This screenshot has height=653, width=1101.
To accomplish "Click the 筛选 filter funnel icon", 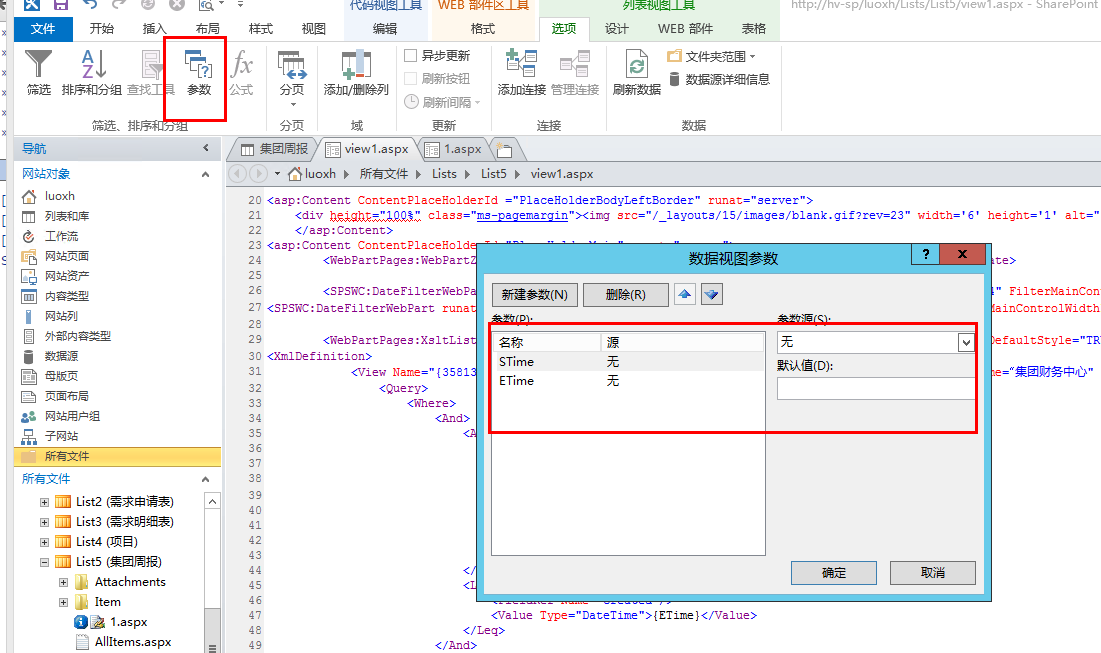I will pyautogui.click(x=39, y=67).
